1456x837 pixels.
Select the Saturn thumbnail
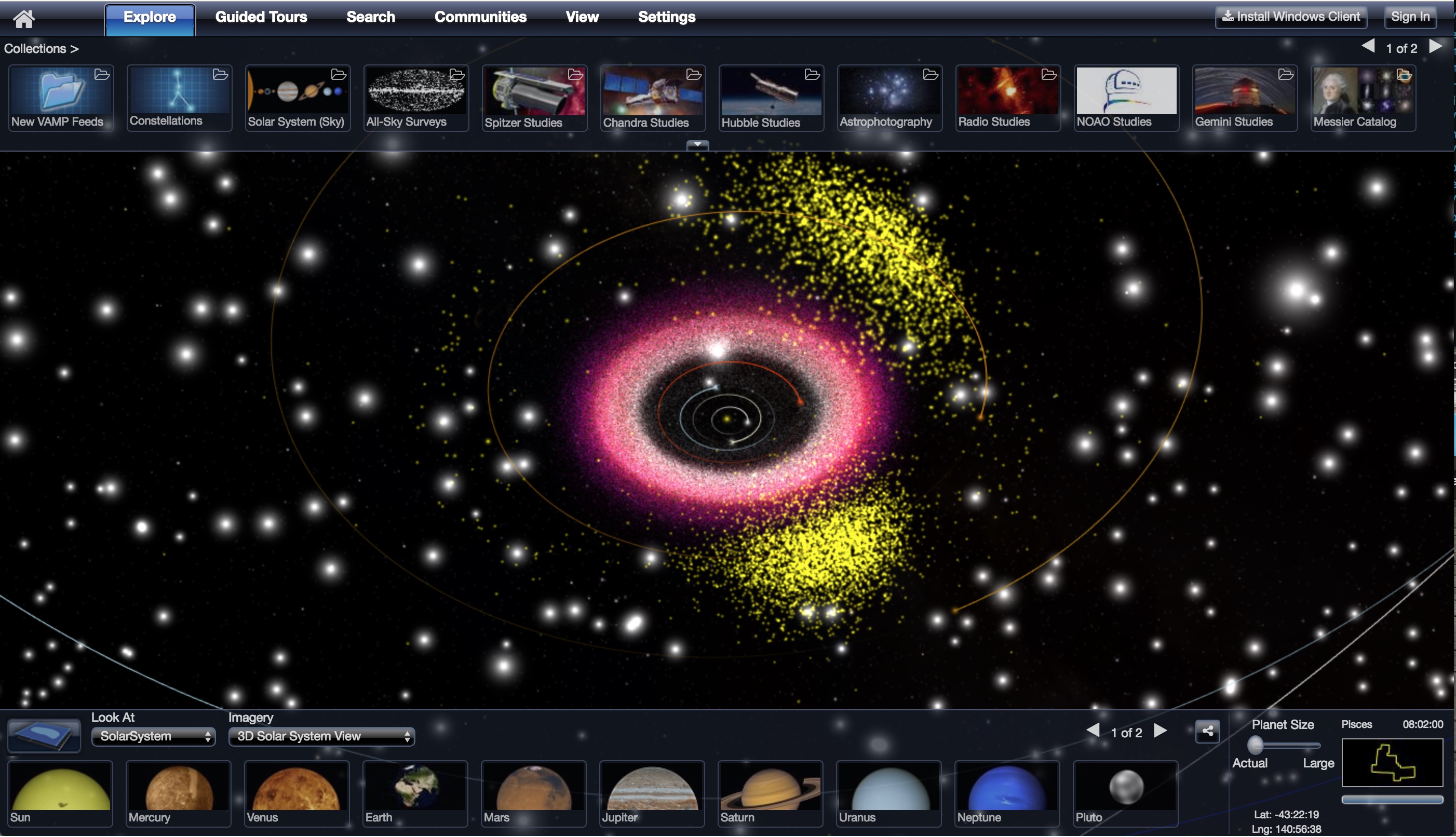[x=772, y=794]
